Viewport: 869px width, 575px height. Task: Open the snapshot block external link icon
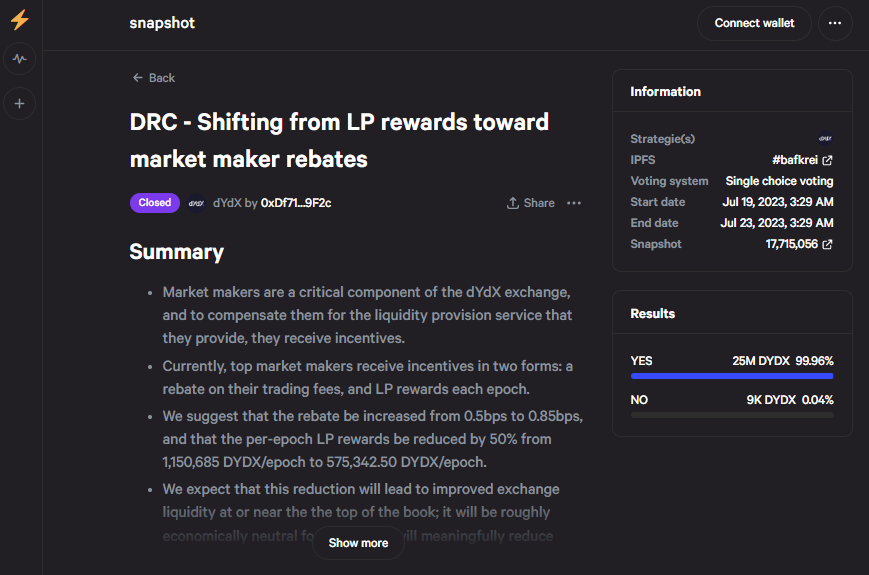click(x=827, y=244)
